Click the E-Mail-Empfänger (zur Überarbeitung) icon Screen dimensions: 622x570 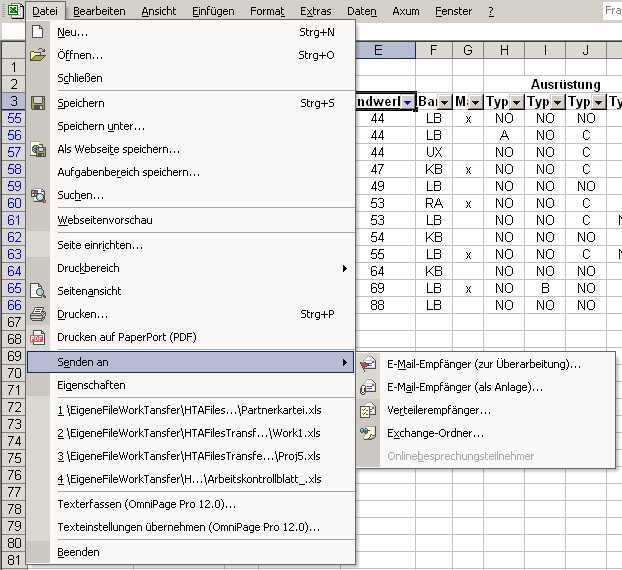(x=368, y=364)
